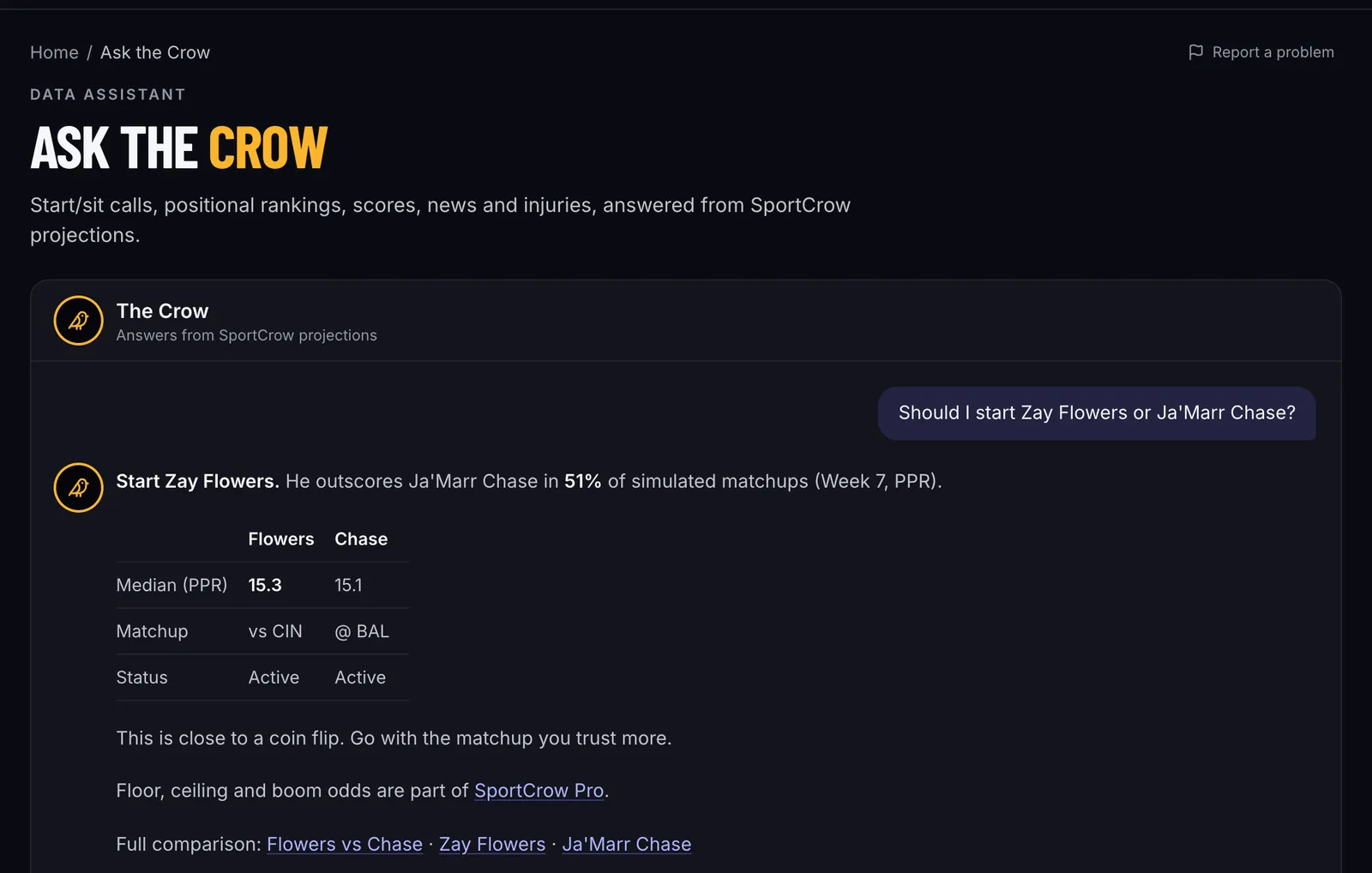Click the Crow avatar in chat header
Viewport: 1372px width, 873px height.
(x=78, y=321)
